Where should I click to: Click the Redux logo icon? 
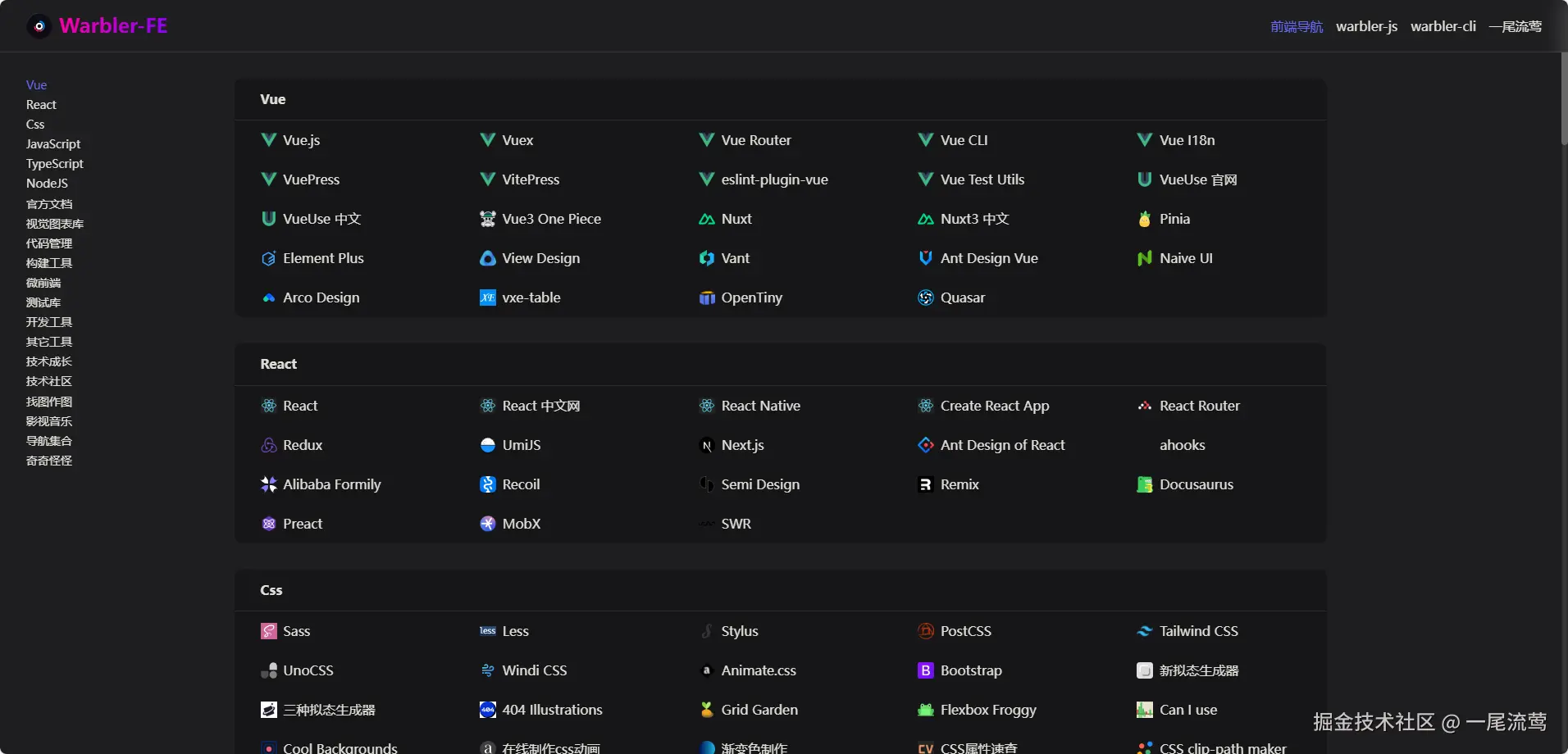point(268,445)
